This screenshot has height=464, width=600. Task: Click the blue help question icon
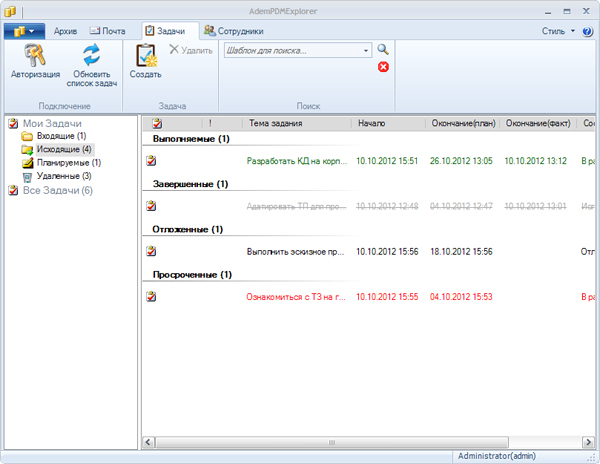[x=587, y=31]
